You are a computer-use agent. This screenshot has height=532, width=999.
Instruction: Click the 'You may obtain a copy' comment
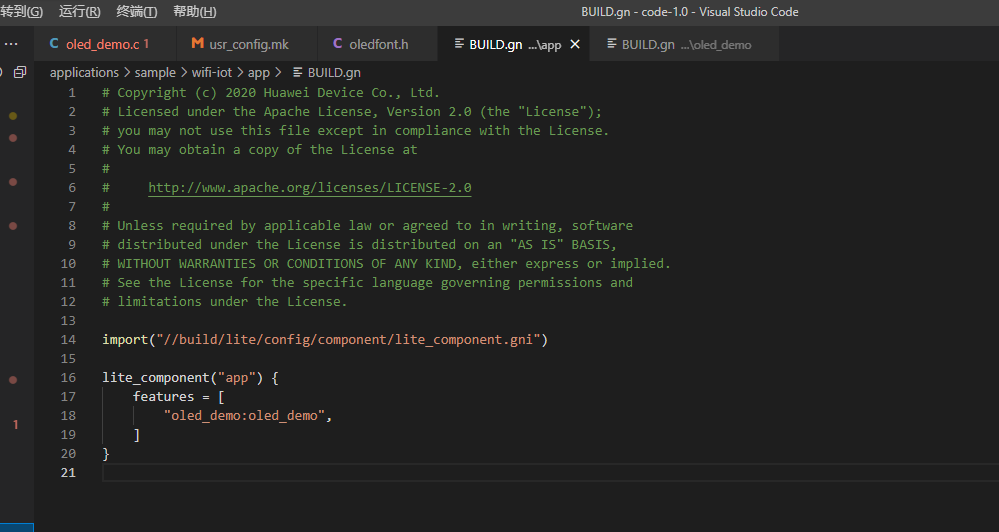259,150
